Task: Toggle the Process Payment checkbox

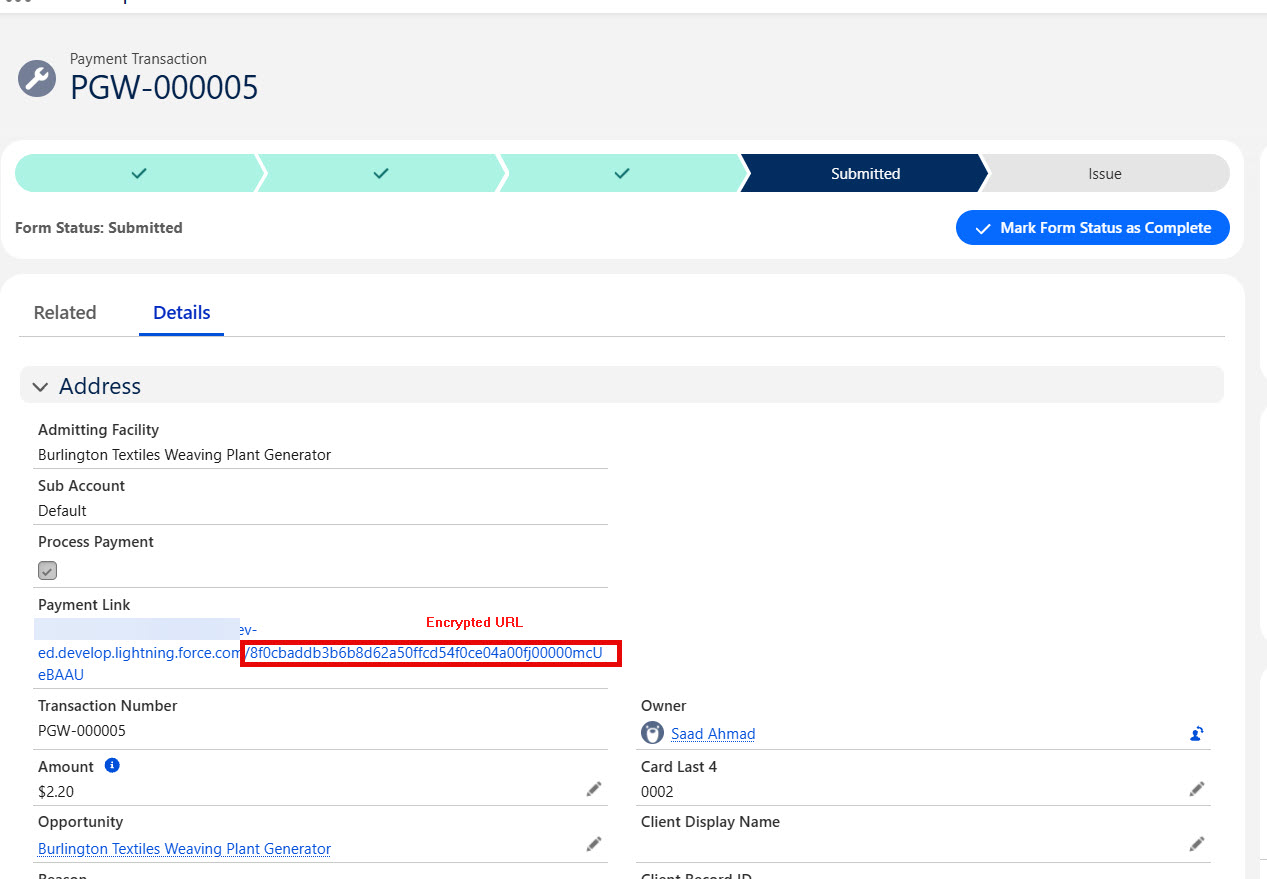Action: click(48, 571)
